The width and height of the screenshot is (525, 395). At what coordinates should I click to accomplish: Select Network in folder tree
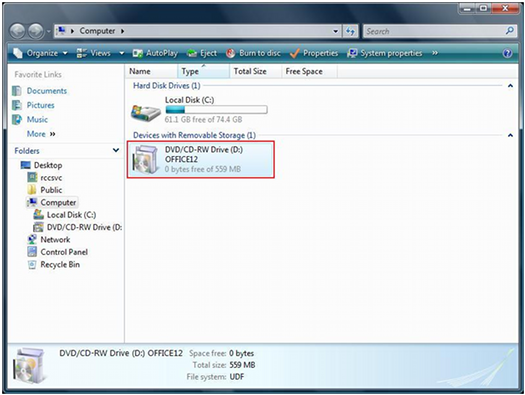click(x=55, y=240)
